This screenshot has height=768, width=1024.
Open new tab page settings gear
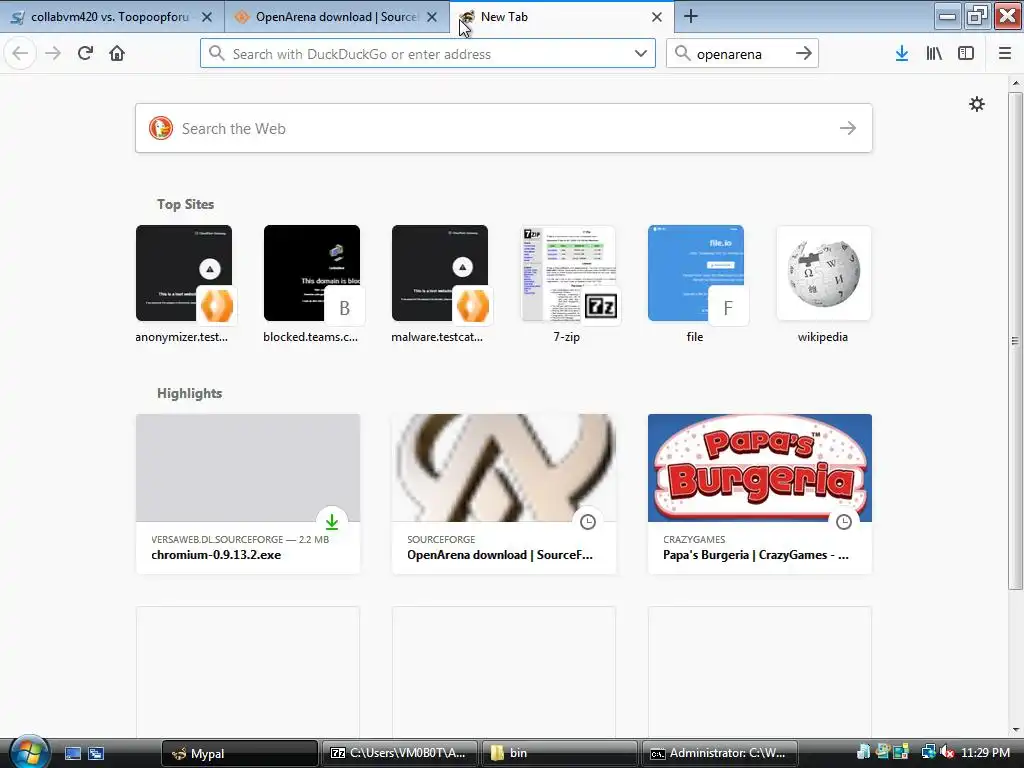[976, 104]
